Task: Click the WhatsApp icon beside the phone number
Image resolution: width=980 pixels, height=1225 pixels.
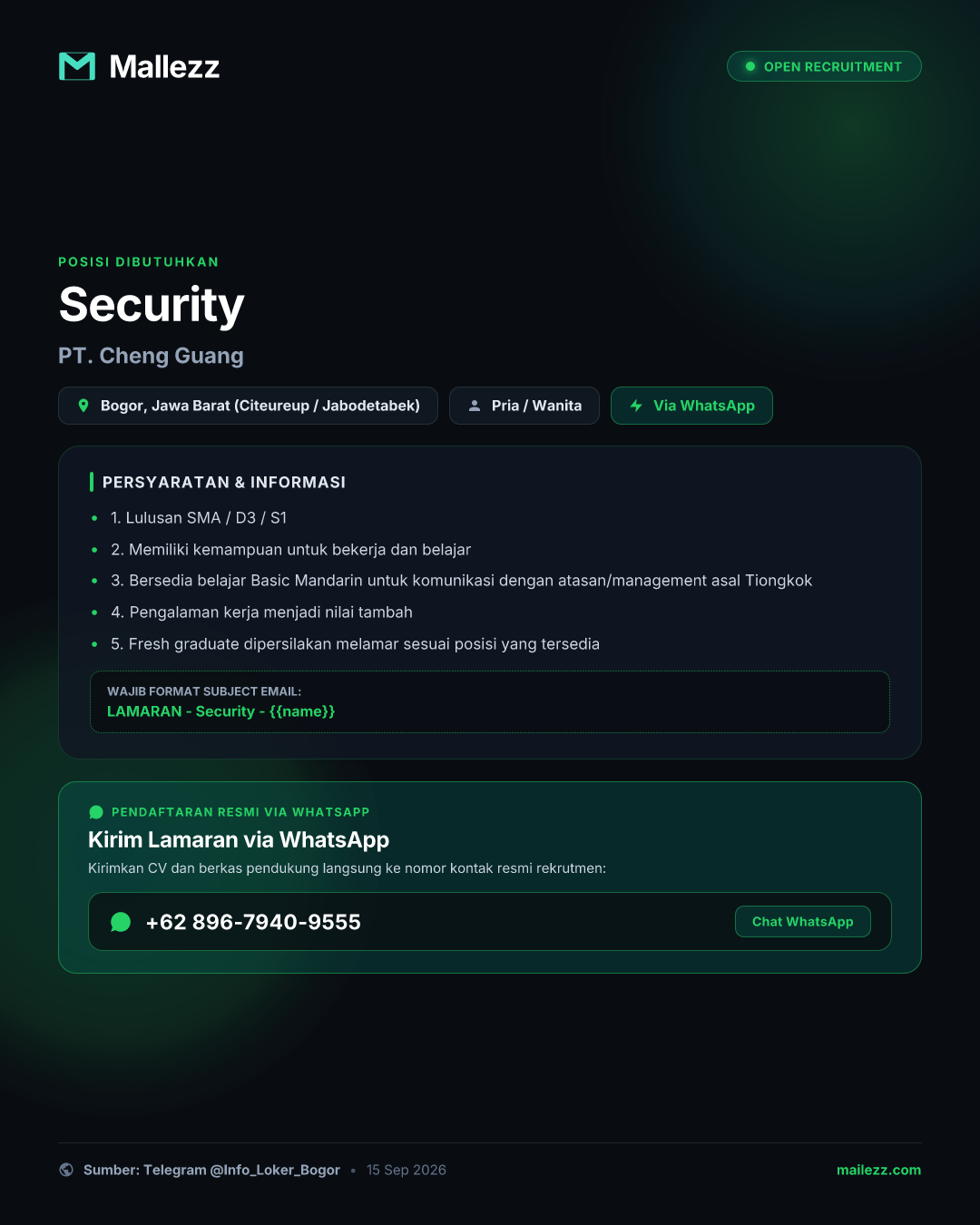Action: click(121, 922)
